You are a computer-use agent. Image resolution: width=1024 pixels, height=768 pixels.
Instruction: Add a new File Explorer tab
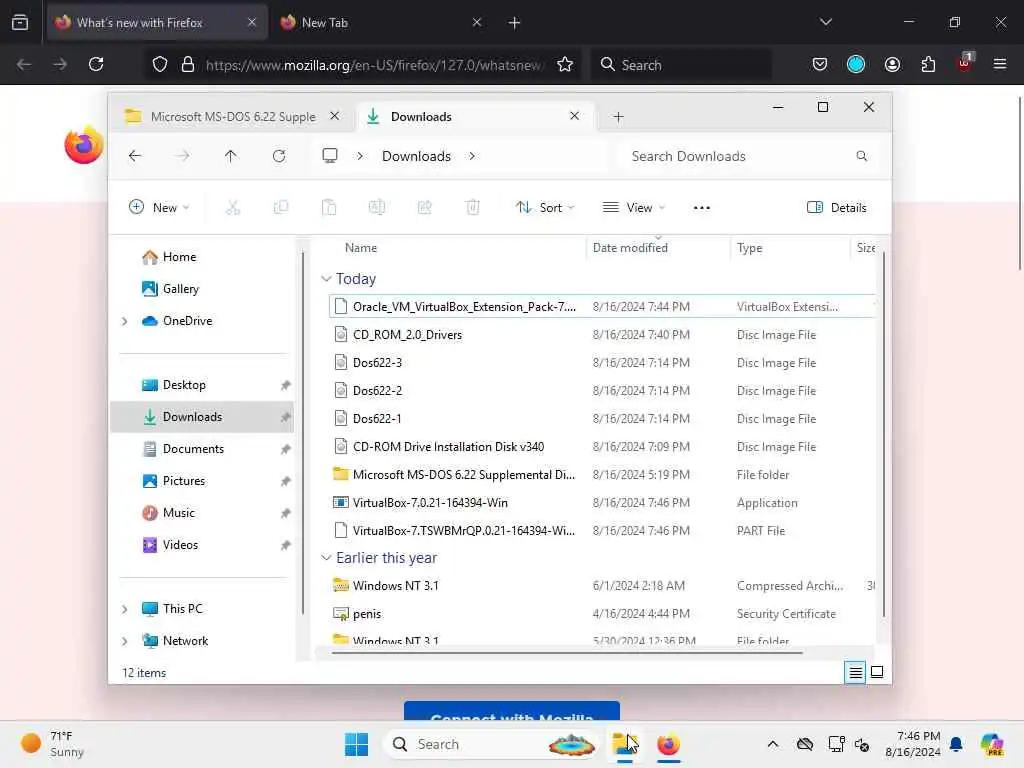pyautogui.click(x=618, y=117)
